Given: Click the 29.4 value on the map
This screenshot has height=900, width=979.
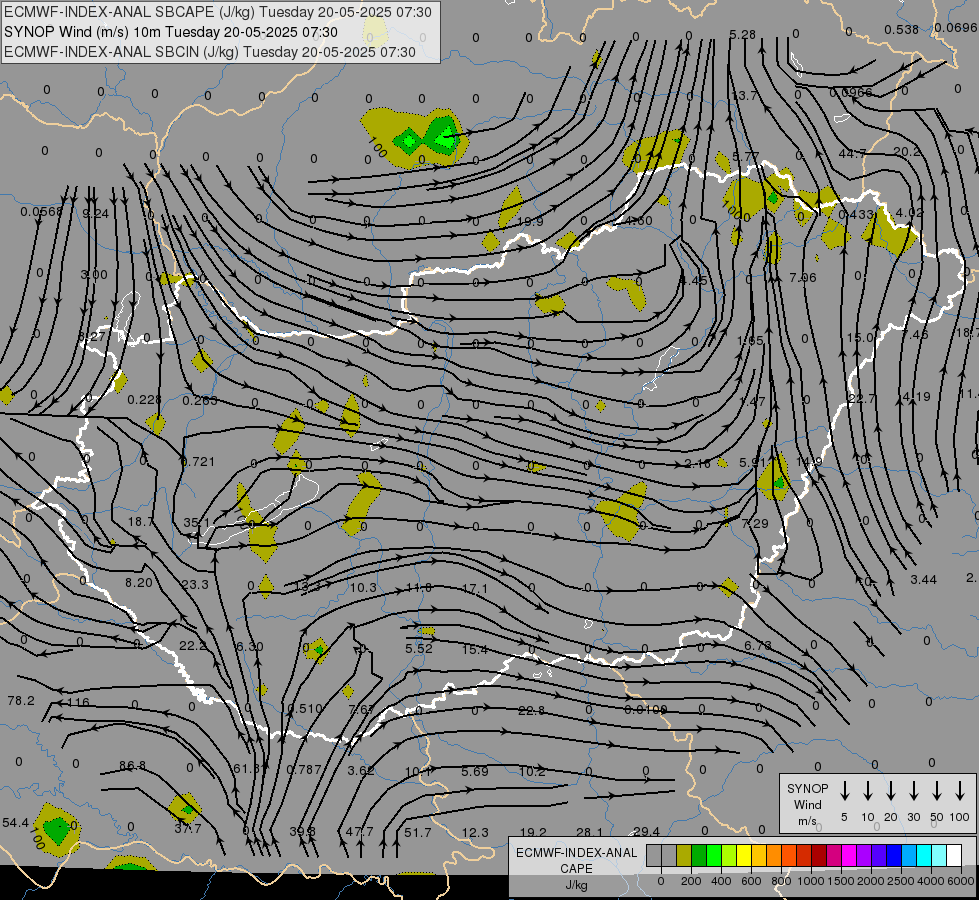Looking at the screenshot, I should [x=646, y=831].
